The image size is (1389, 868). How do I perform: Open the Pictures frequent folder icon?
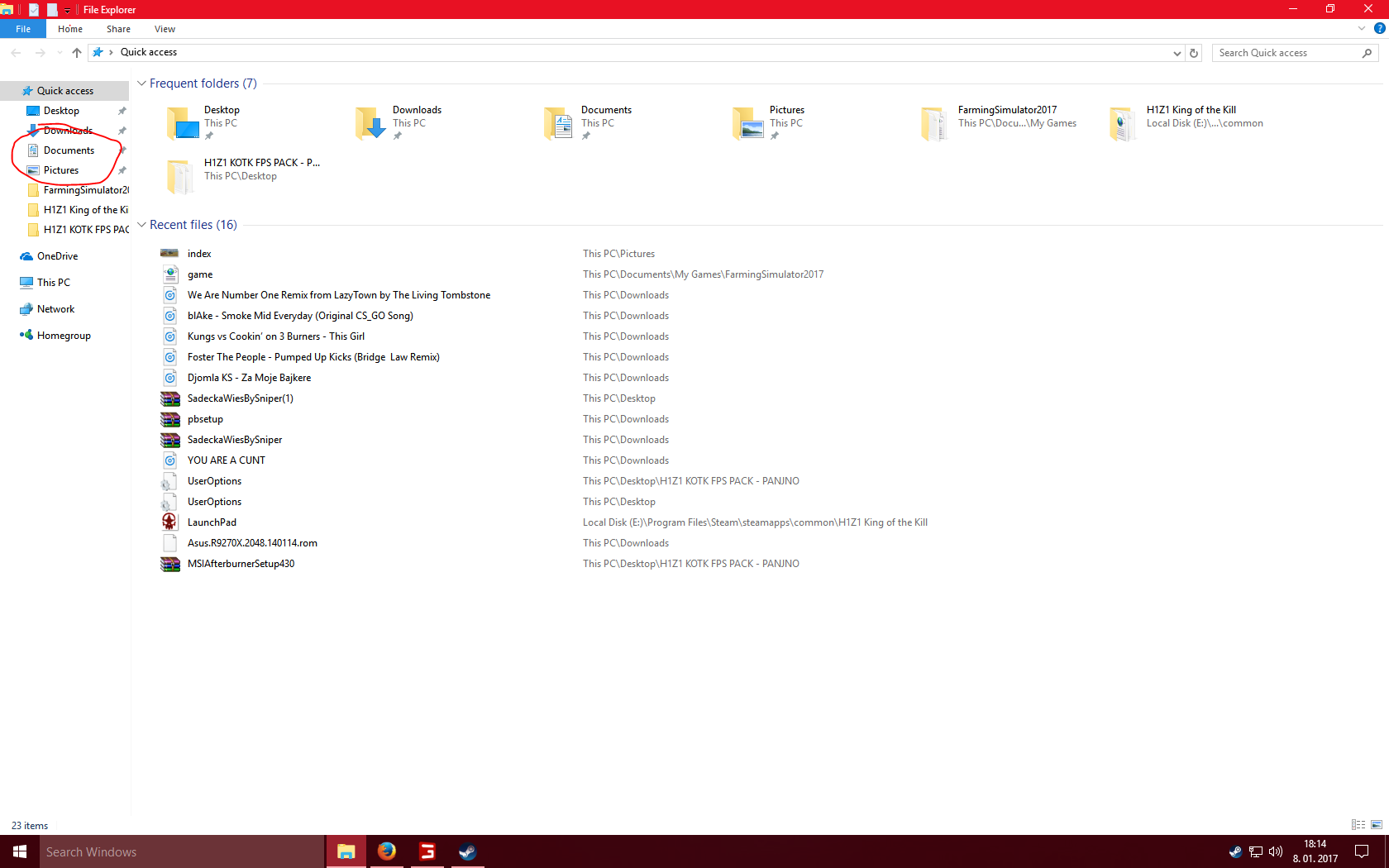748,123
